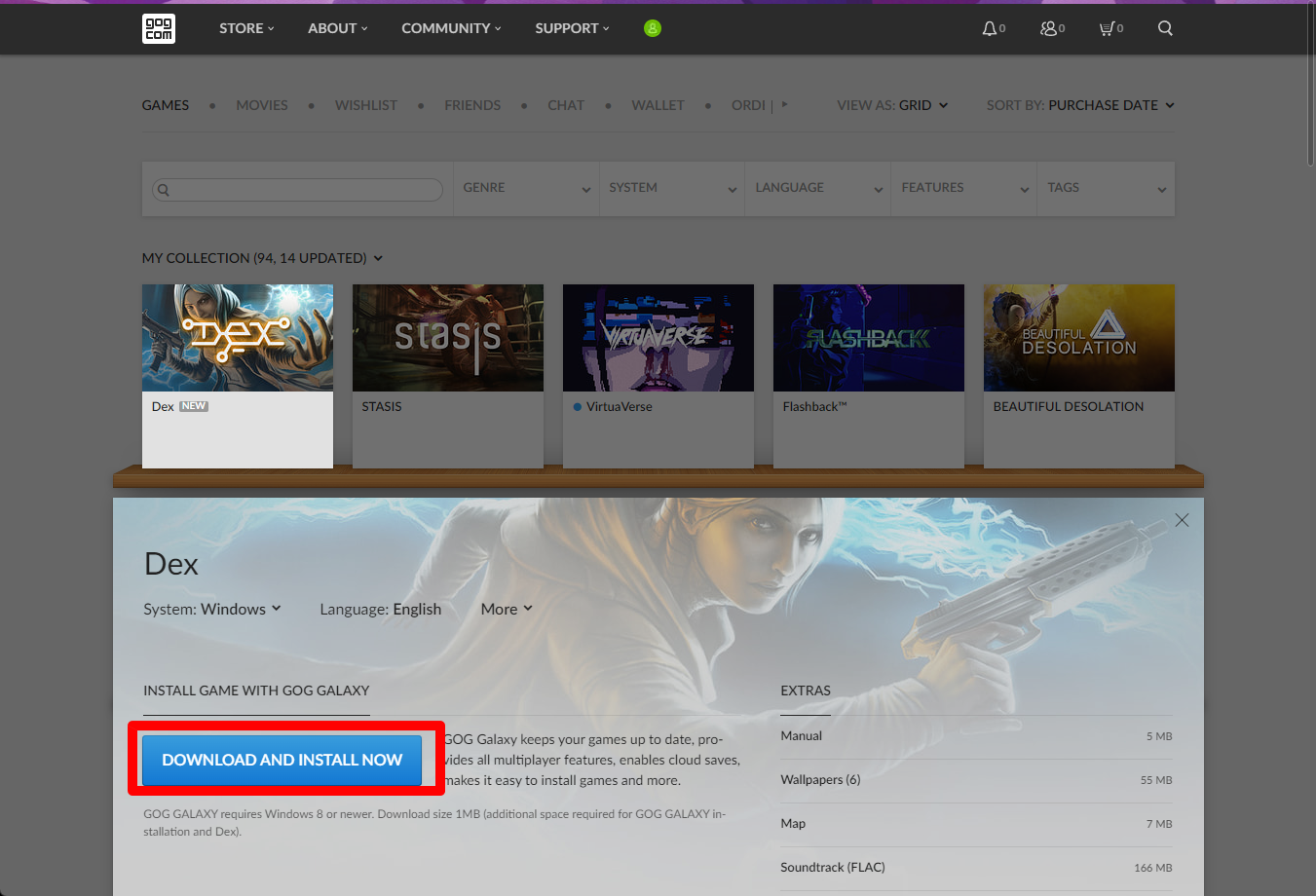Open the ABOUT menu
The height and width of the screenshot is (896, 1316).
click(x=338, y=28)
